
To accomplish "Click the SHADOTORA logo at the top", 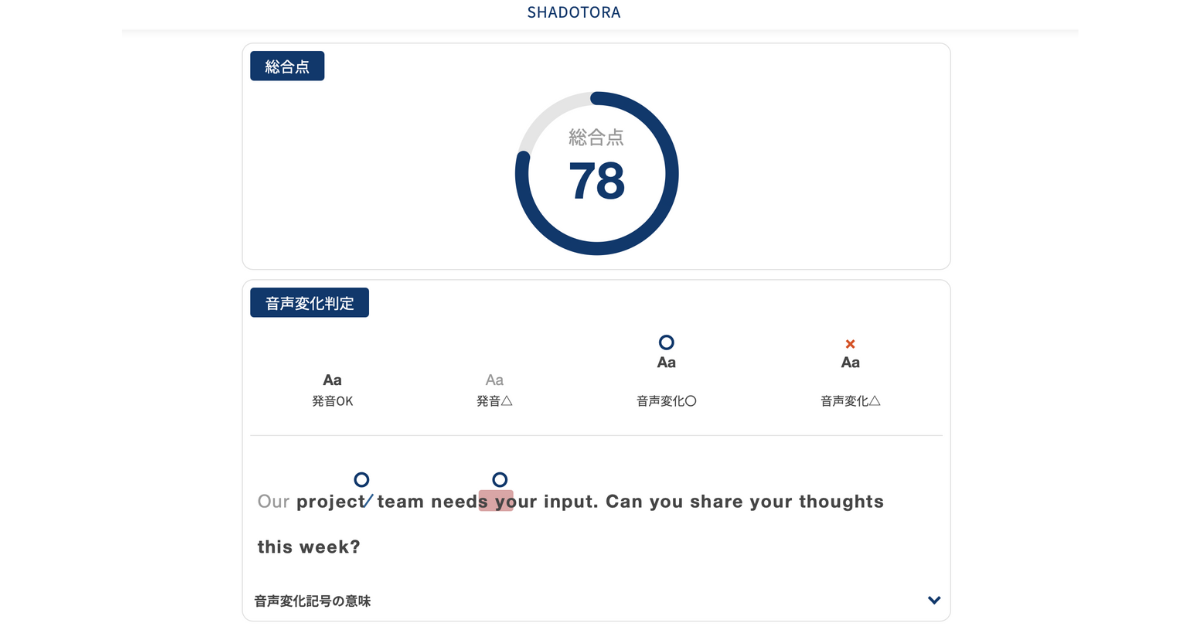I will coord(573,13).
